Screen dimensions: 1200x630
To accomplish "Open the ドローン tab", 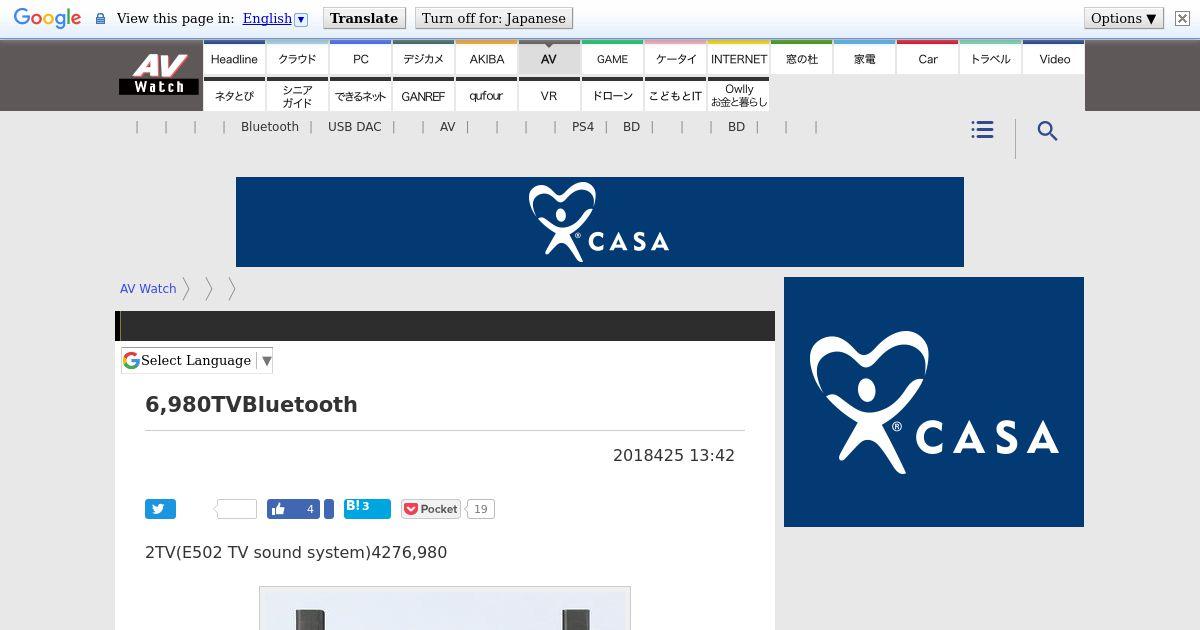I will 612,96.
